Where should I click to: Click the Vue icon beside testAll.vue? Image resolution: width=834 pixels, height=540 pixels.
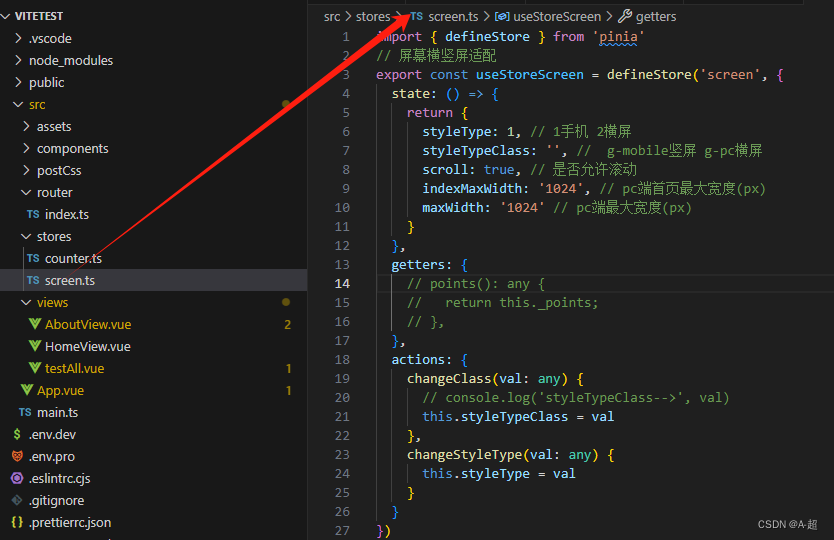click(x=35, y=368)
